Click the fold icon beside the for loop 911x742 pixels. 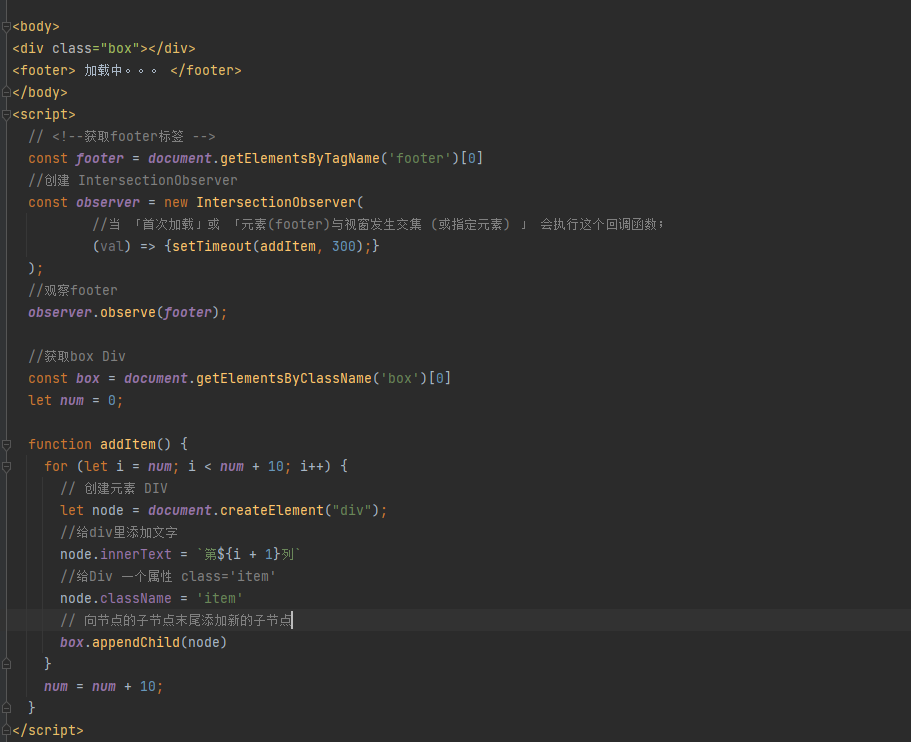pyautogui.click(x=5, y=465)
